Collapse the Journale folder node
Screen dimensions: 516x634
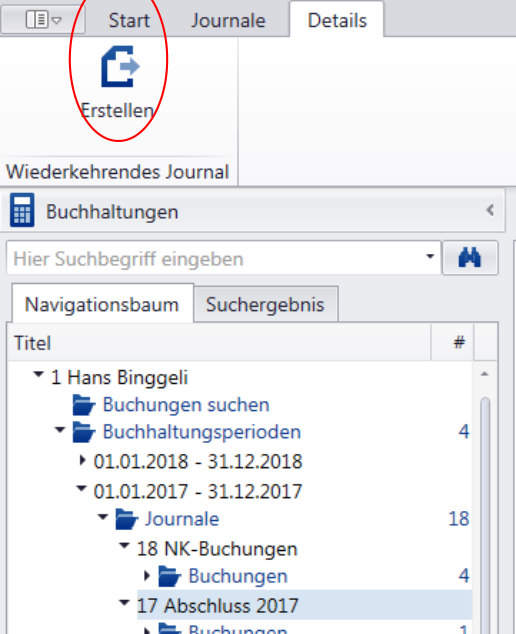[103, 517]
